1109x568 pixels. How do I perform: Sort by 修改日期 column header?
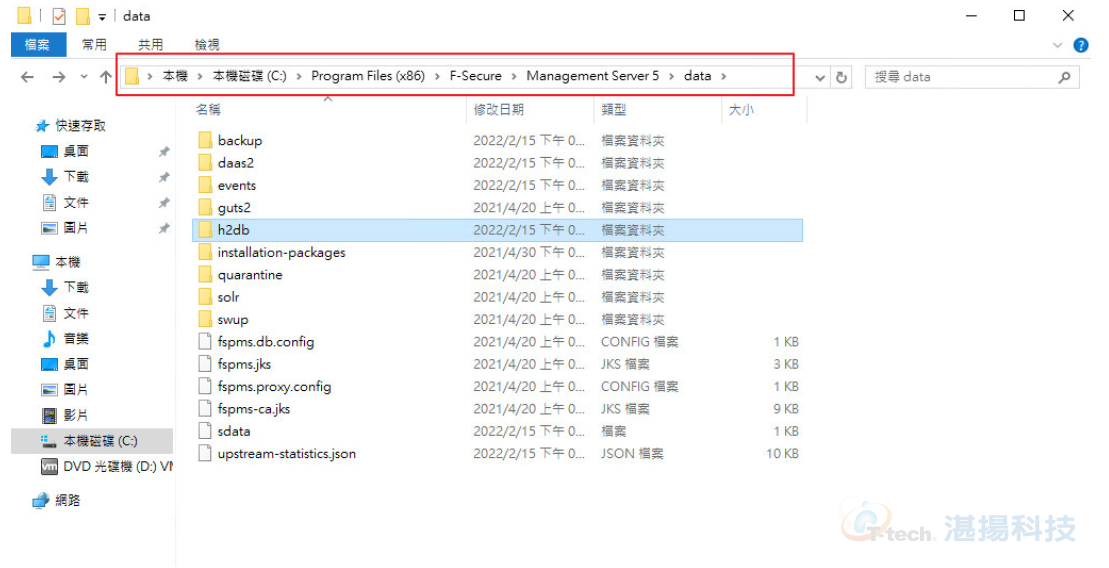click(x=499, y=110)
